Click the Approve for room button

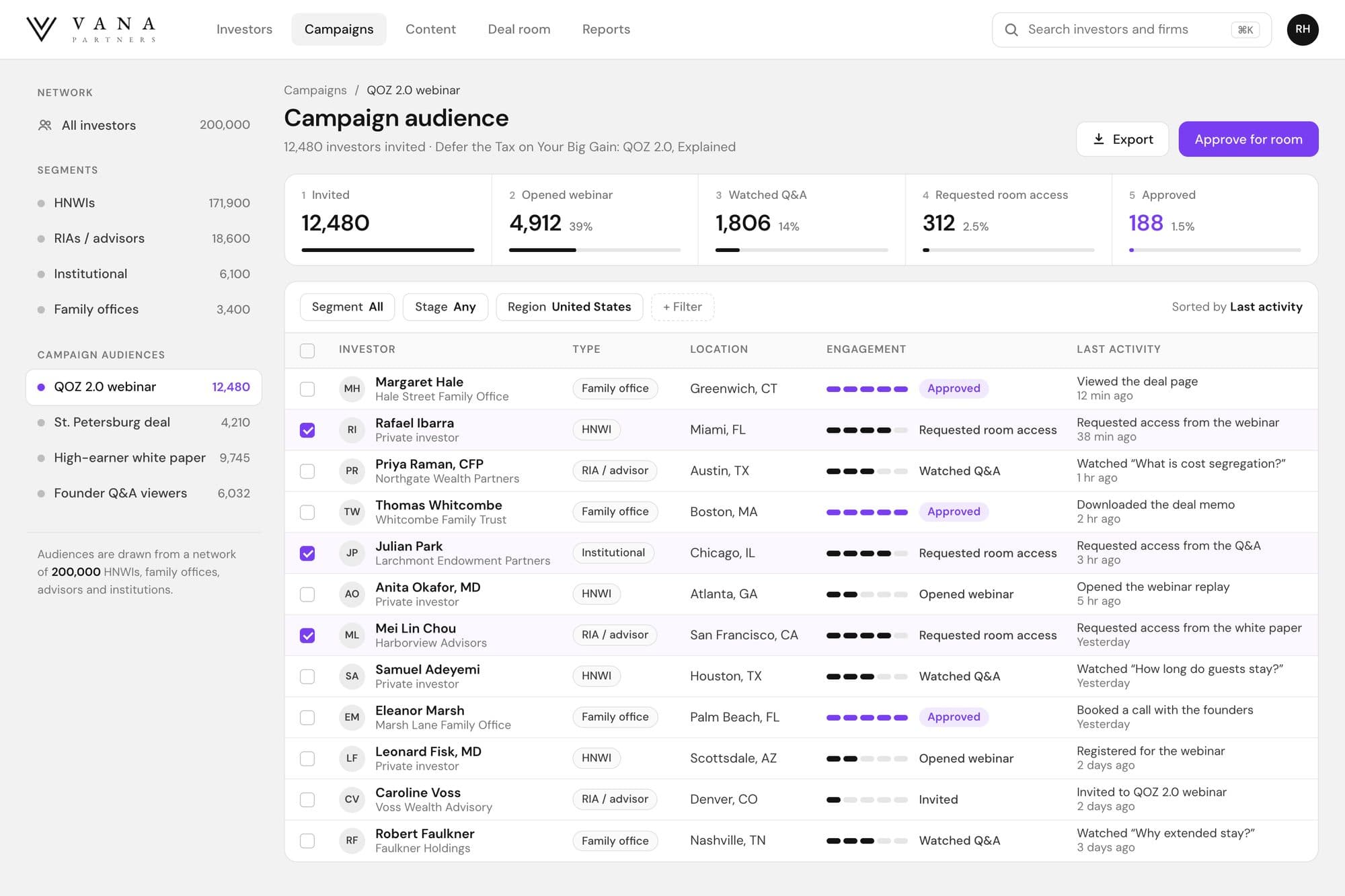[1248, 139]
